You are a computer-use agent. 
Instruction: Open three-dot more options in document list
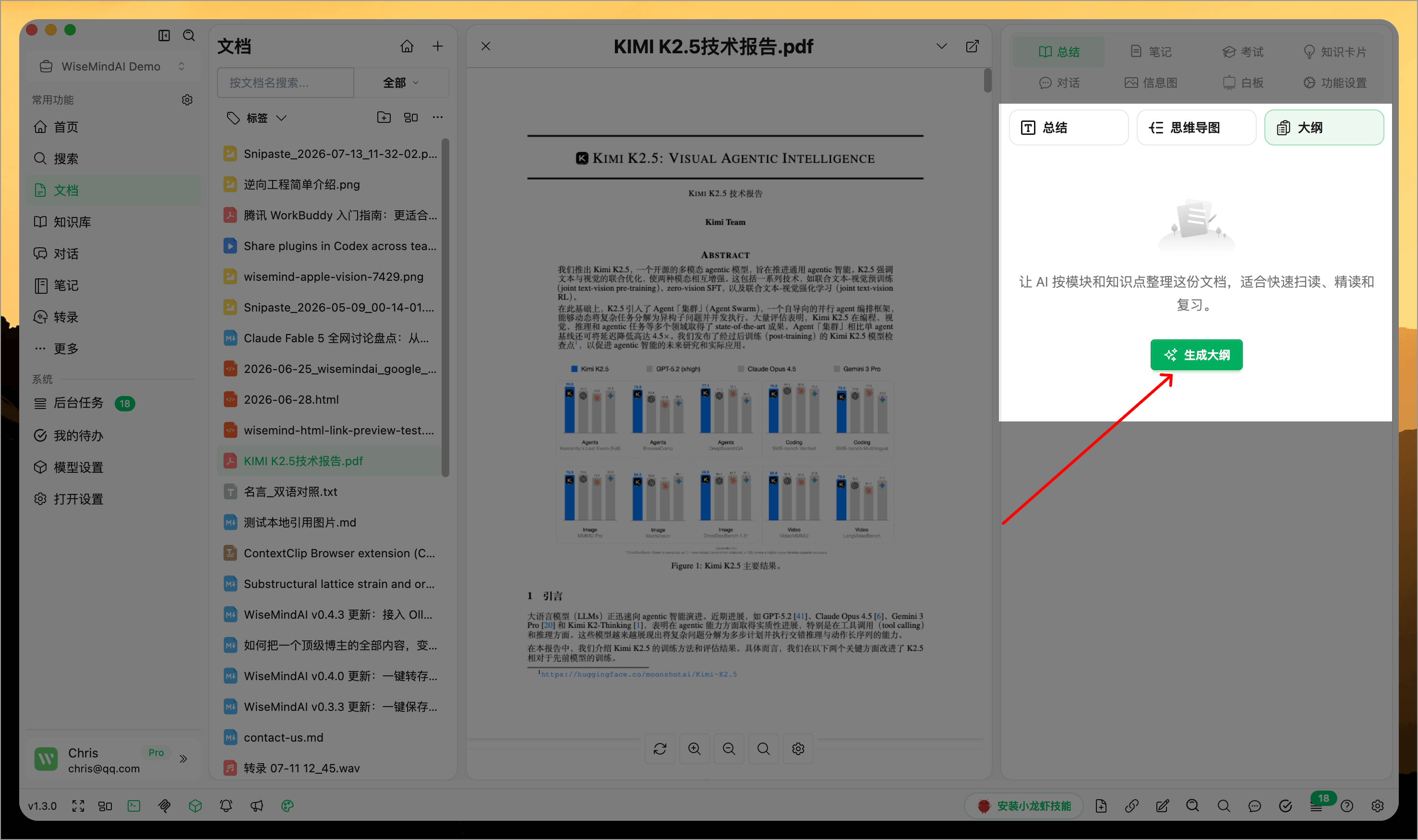coord(438,117)
